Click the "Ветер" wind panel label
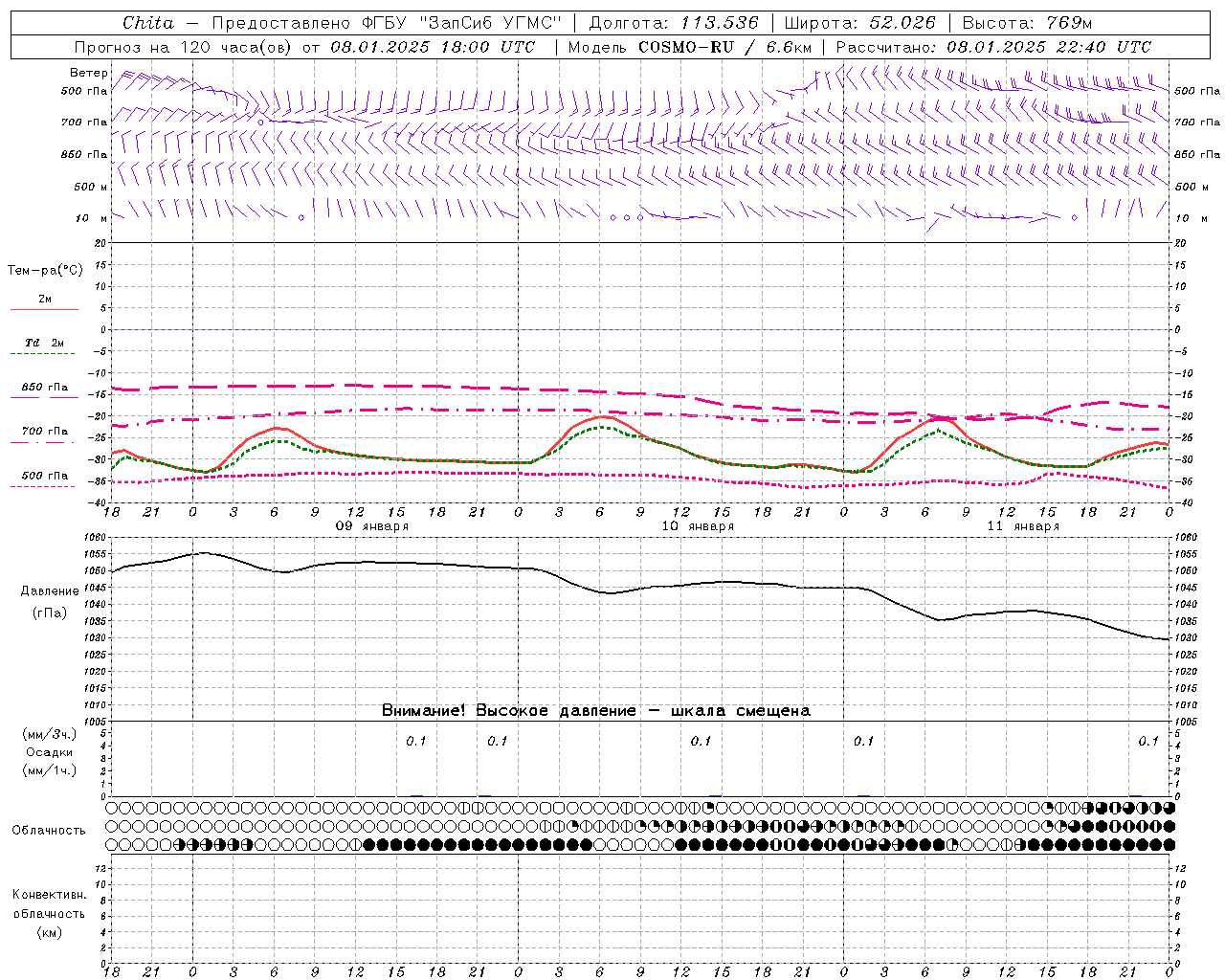The image size is (1225, 980). click(x=89, y=73)
